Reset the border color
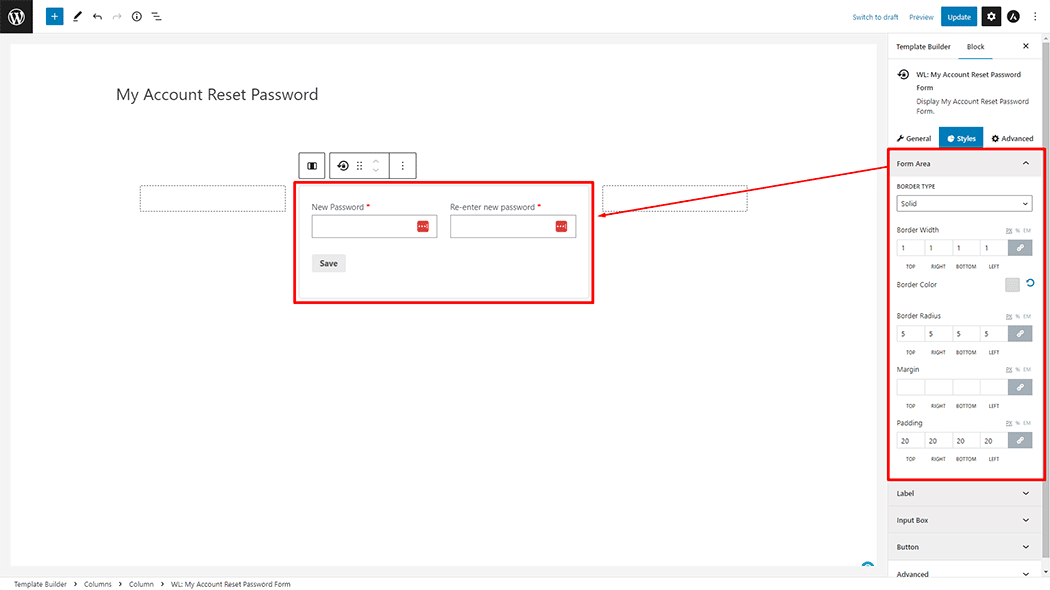1050x590 pixels. (x=1030, y=283)
